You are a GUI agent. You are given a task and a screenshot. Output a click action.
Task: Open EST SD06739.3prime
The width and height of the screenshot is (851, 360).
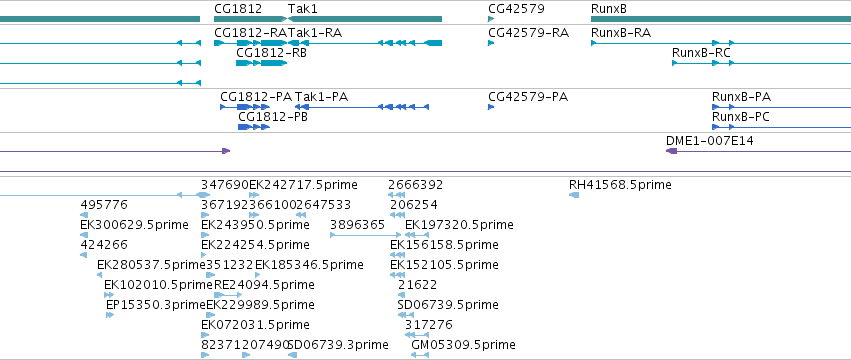coord(338,345)
